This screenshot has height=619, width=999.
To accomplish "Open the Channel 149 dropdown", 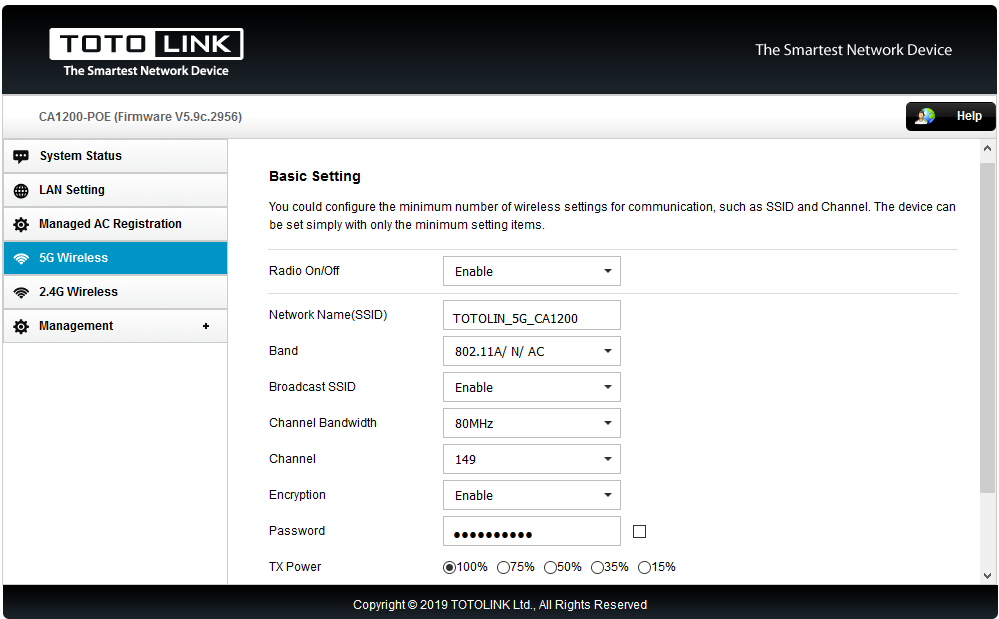I will tap(531, 459).
